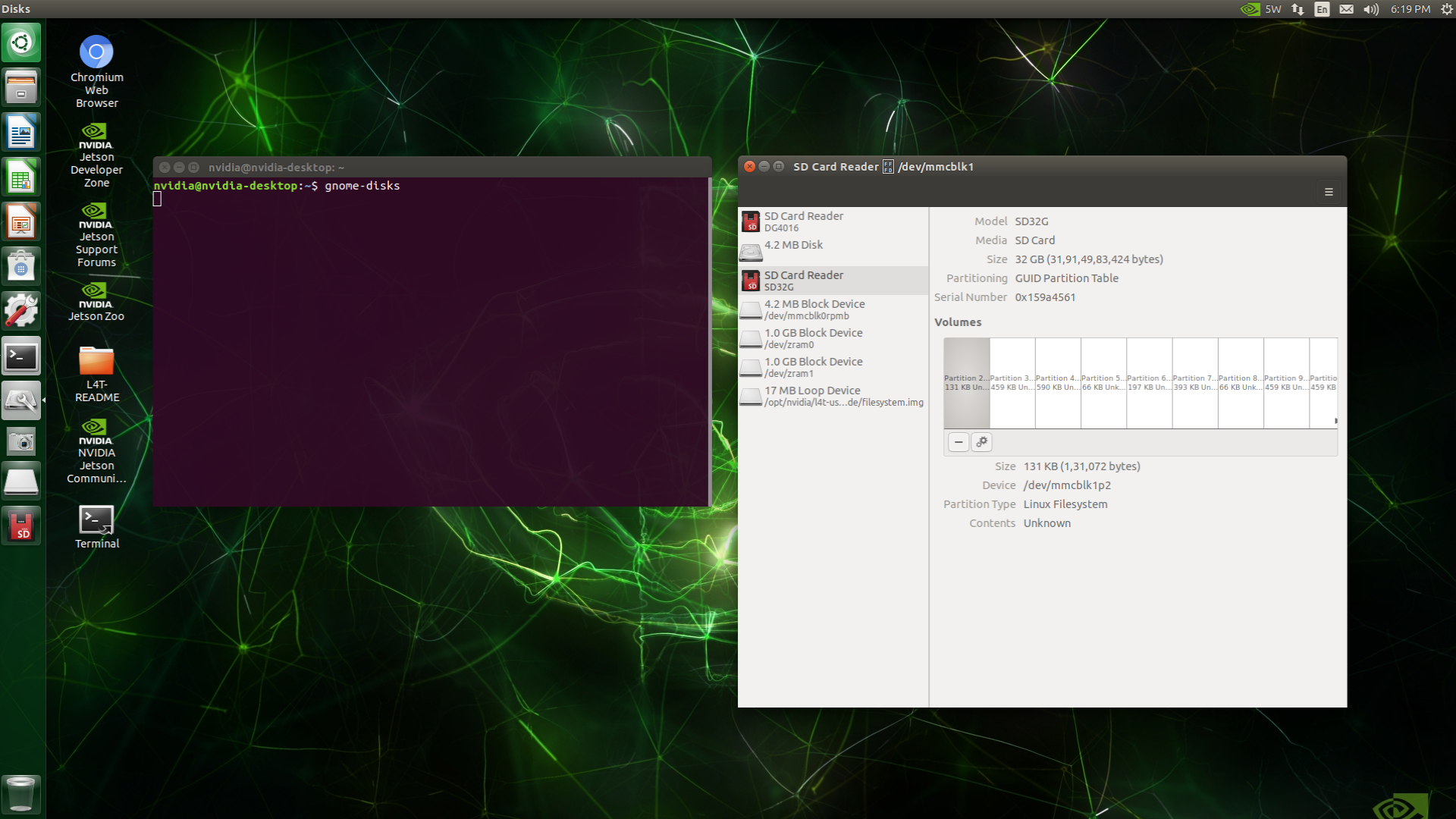1456x819 pixels.
Task: Open the Terminal icon in the launcher
Action: point(21,357)
